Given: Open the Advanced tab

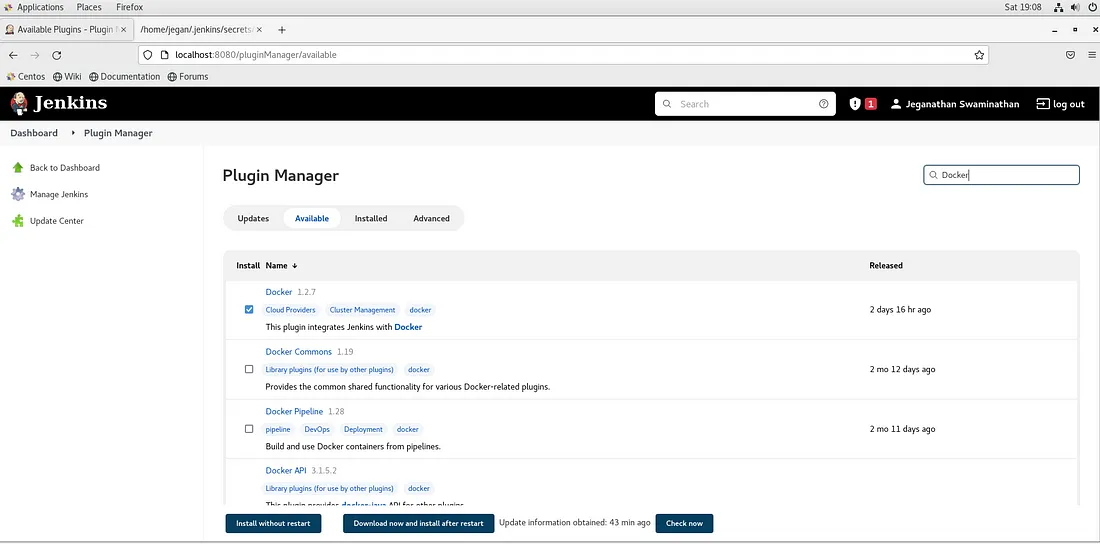Looking at the screenshot, I should point(431,218).
